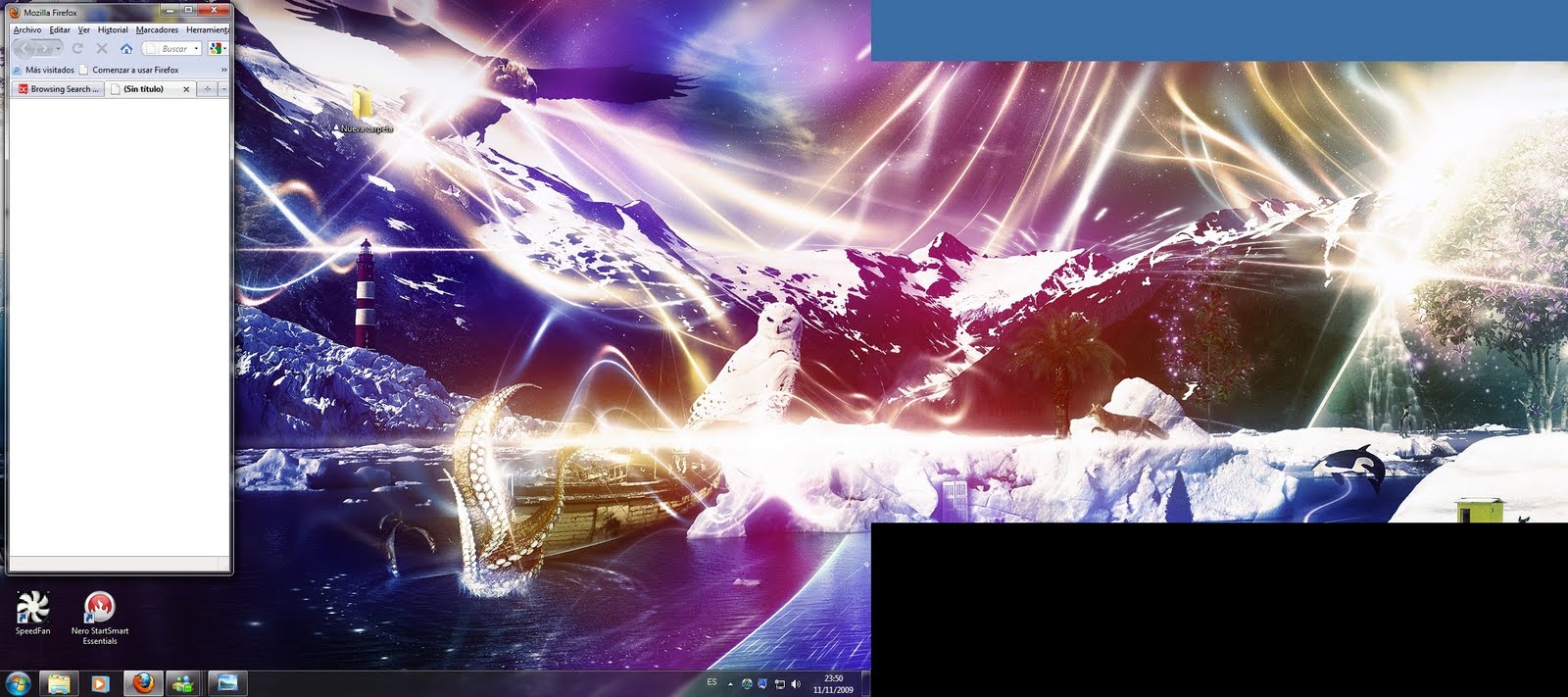Open the network icon in the system tray
Viewport: 1568px width, 697px height.
pyautogui.click(x=780, y=684)
